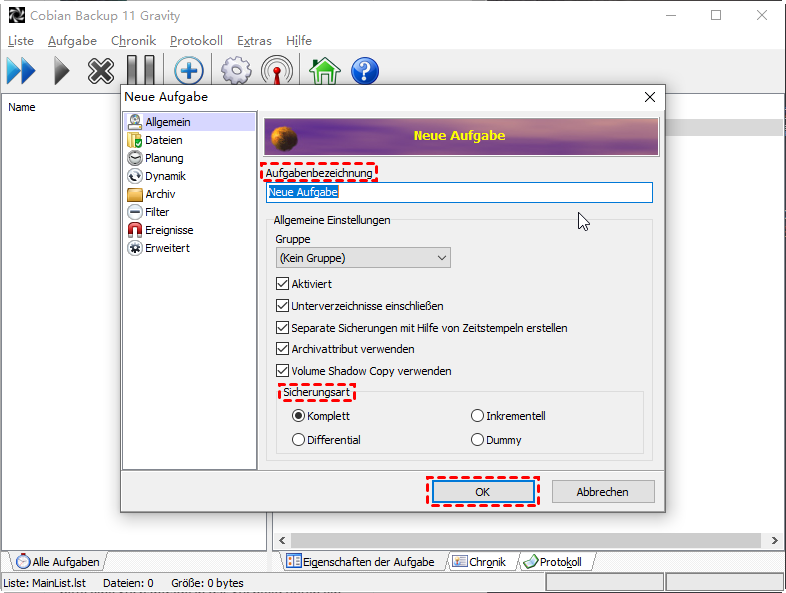Viewport: 786px width, 593px height.
Task: Open options gear icon in toolbar
Action: click(236, 71)
